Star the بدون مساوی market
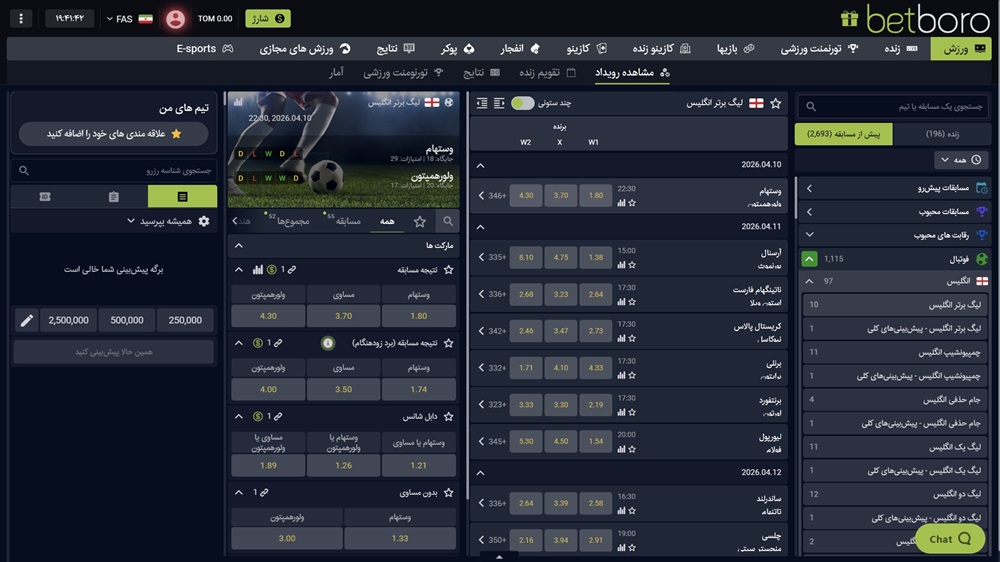The height and width of the screenshot is (562, 1000). [448, 492]
